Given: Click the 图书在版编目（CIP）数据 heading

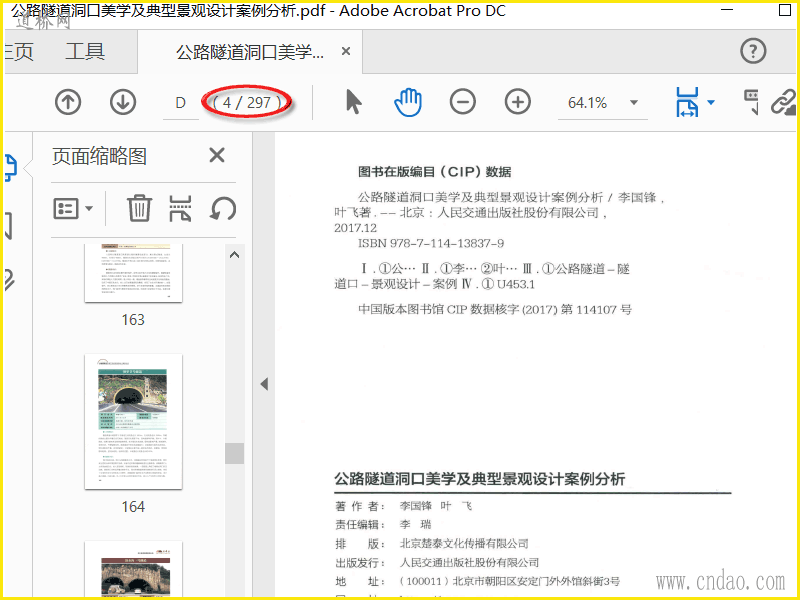Looking at the screenshot, I should 435,172.
